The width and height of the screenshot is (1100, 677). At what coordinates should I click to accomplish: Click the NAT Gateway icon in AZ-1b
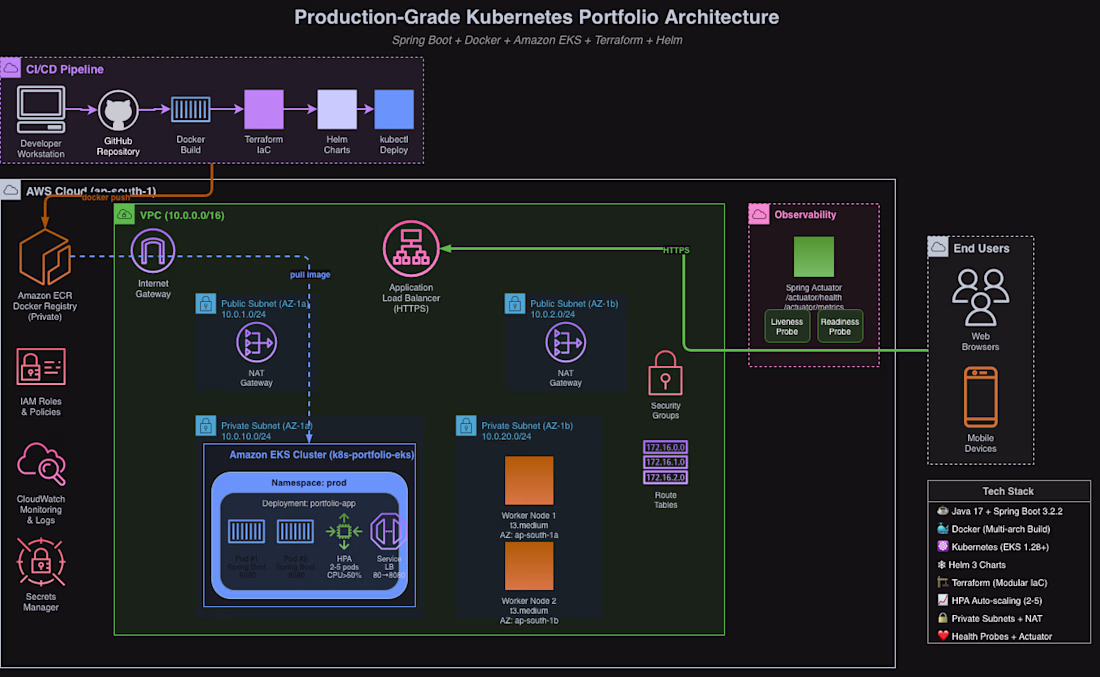click(x=565, y=343)
